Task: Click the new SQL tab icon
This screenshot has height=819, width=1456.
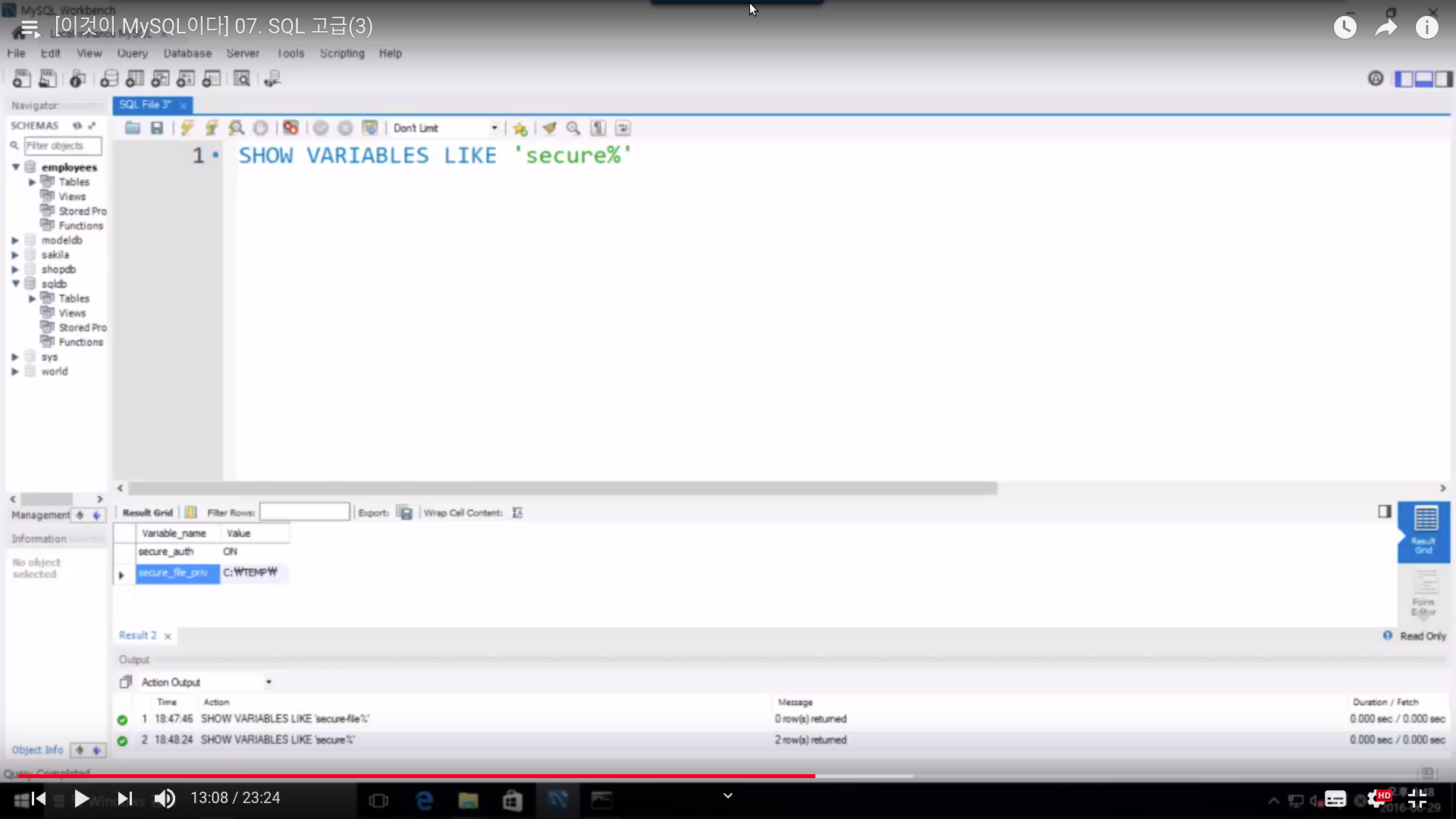Action: click(x=22, y=78)
